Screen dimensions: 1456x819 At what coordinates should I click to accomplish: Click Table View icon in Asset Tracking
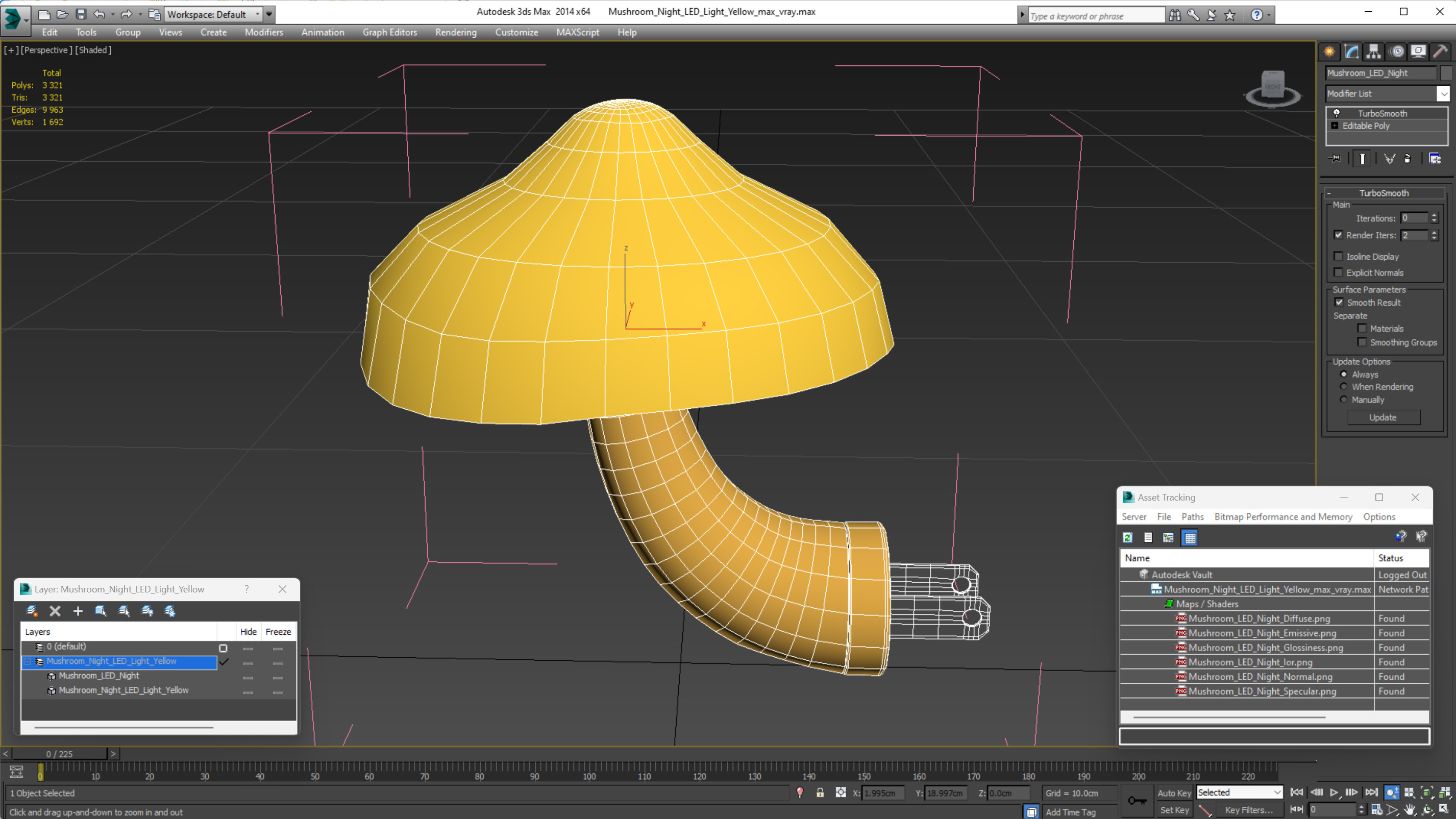pos(1190,537)
